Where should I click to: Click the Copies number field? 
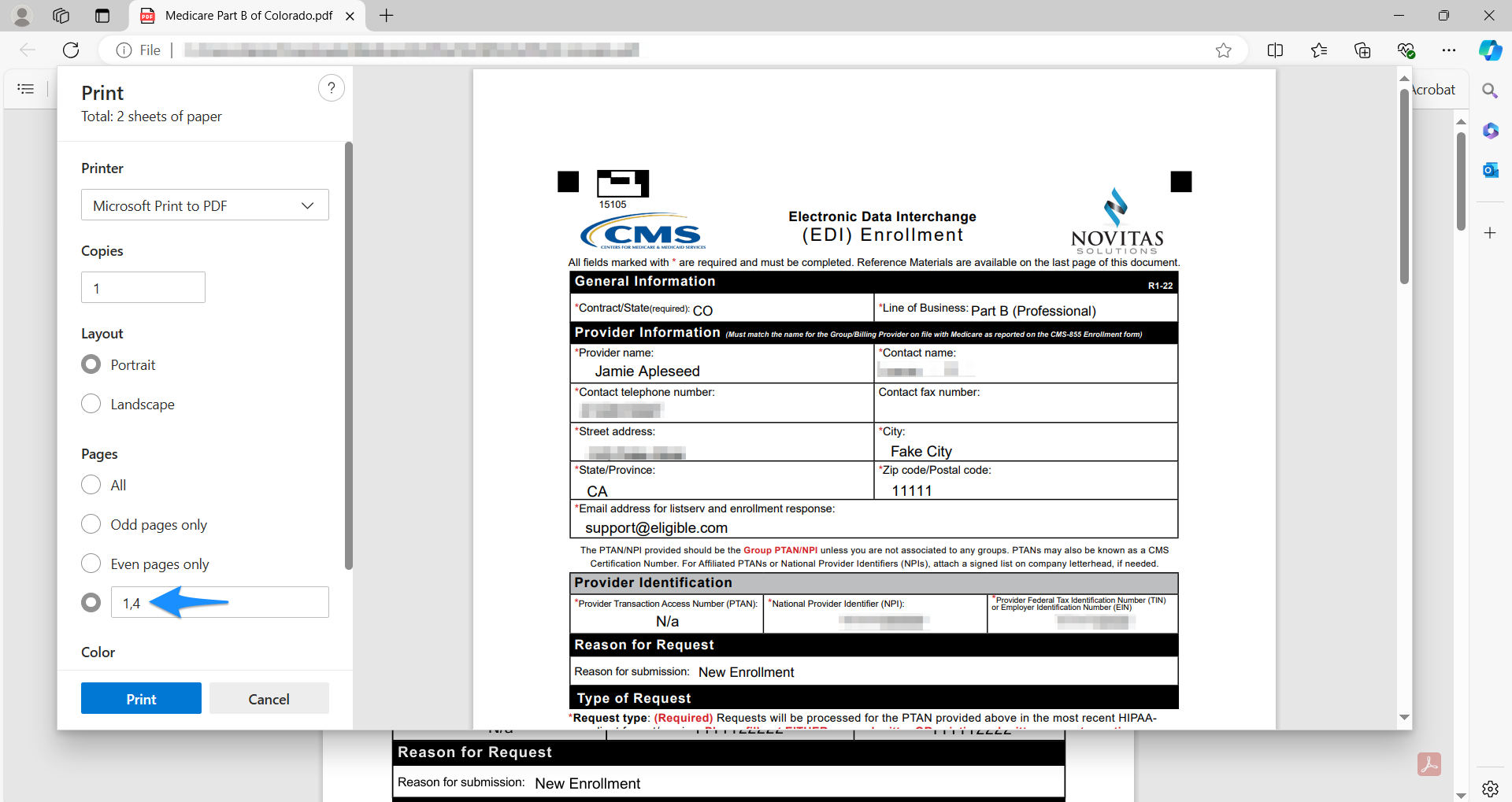[143, 288]
